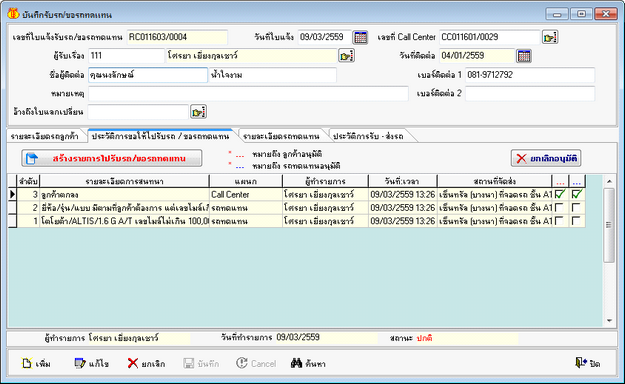Click เบอร์ติดต่อ 1 field 081-9712792
The width and height of the screenshot is (625, 384).
(530, 75)
